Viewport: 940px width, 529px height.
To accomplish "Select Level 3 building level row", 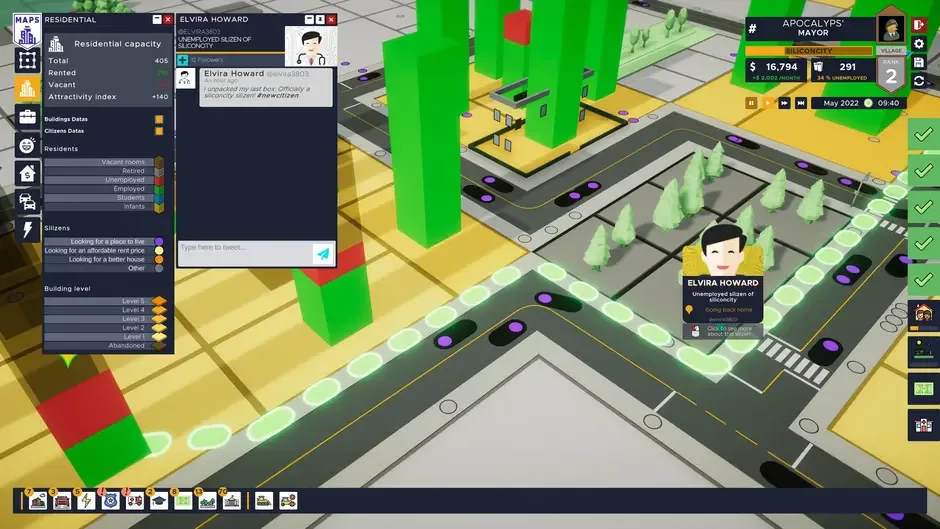I will tap(105, 319).
